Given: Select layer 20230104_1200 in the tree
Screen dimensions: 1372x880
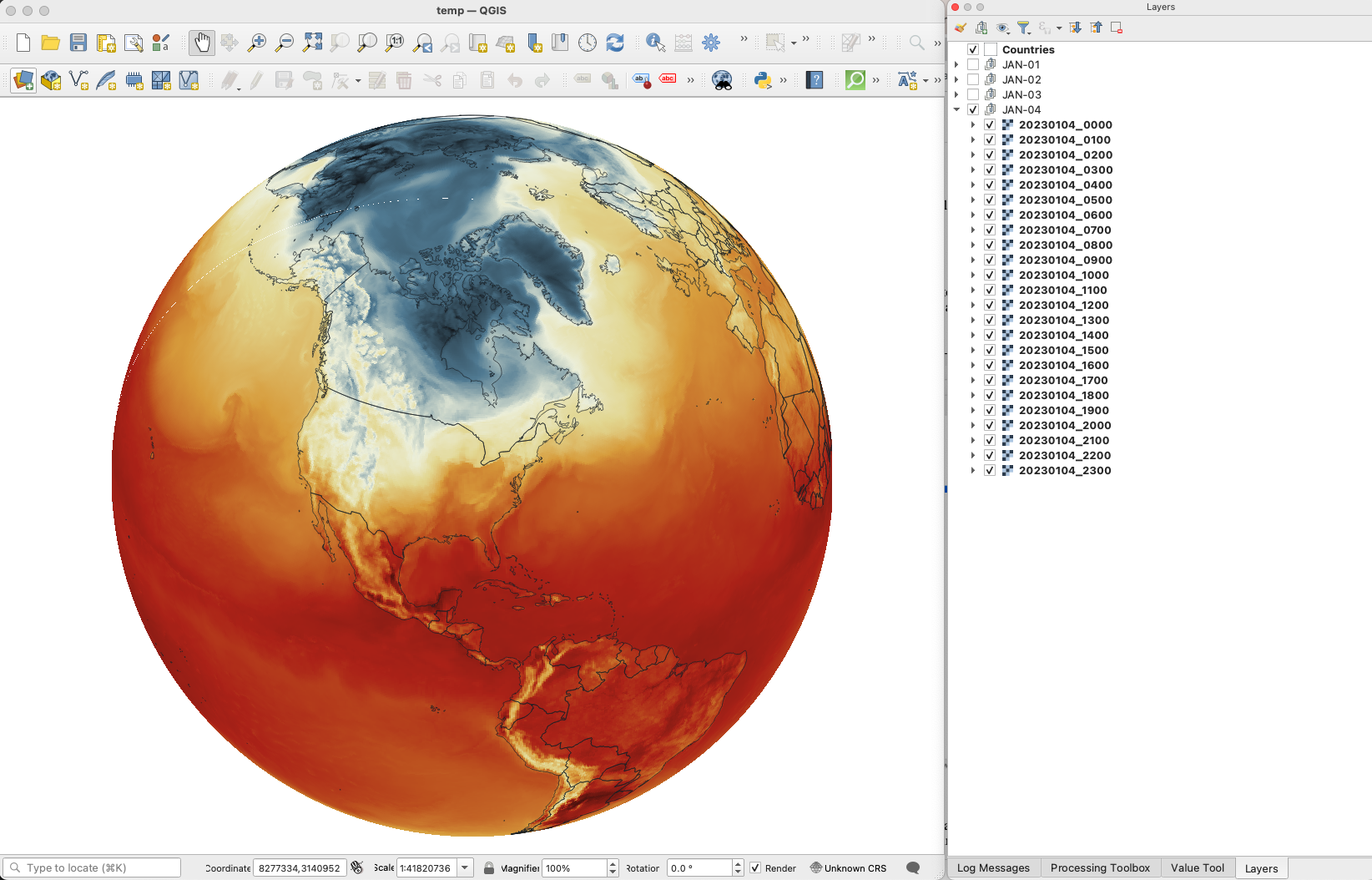Looking at the screenshot, I should tap(1063, 306).
